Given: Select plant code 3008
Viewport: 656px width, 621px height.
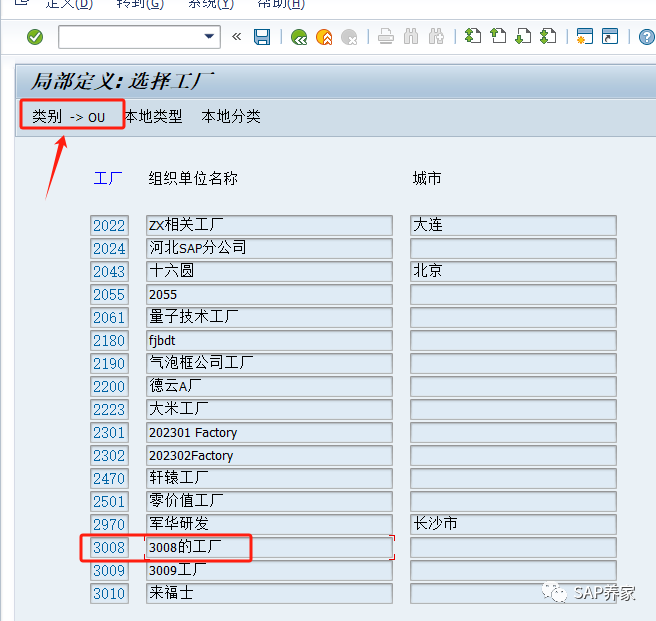Looking at the screenshot, I should click(109, 547).
